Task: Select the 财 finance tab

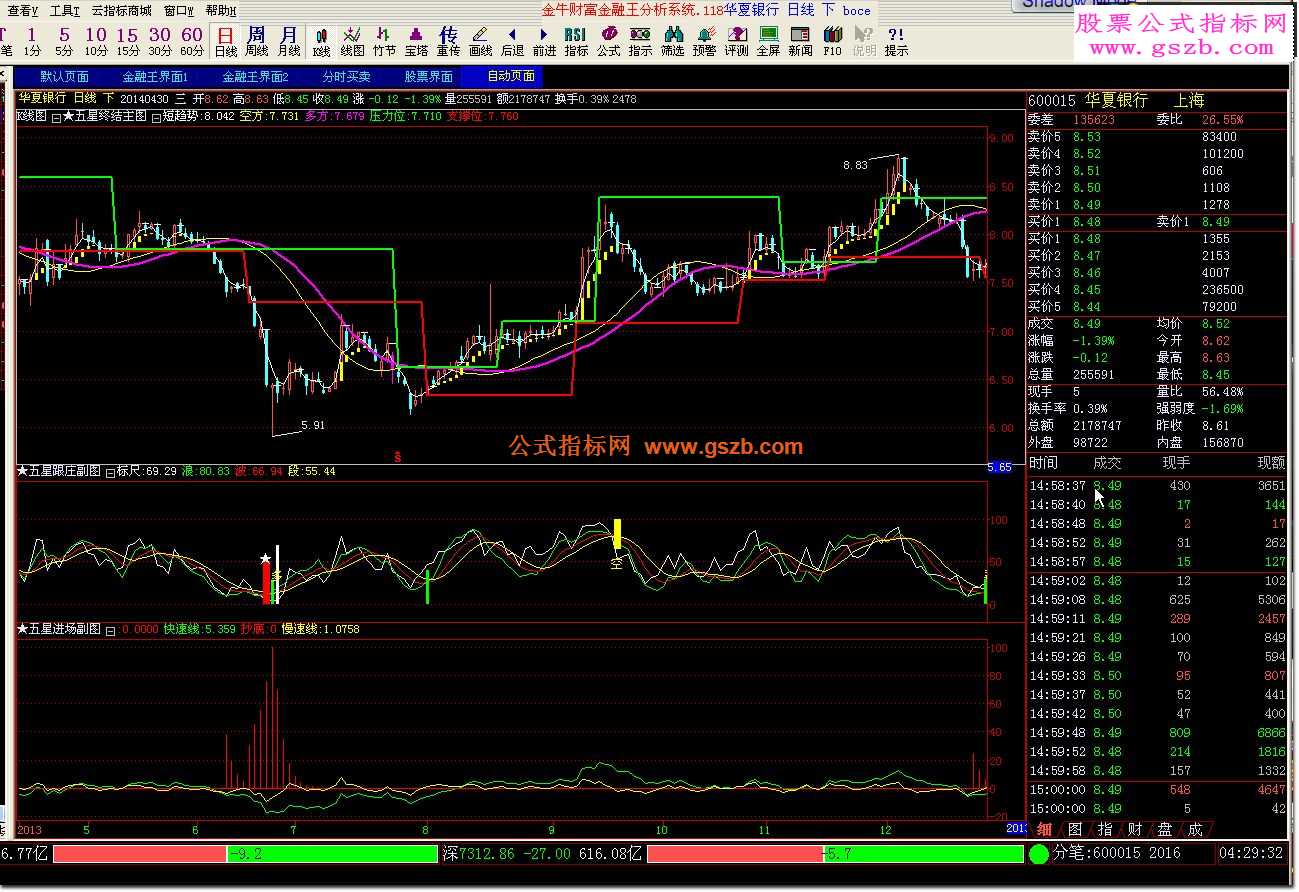Action: click(x=1135, y=829)
